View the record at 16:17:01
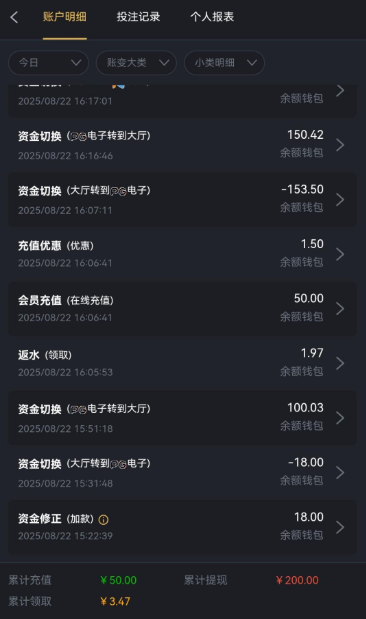Viewport: 366px width, 619px height. pyautogui.click(x=182, y=100)
